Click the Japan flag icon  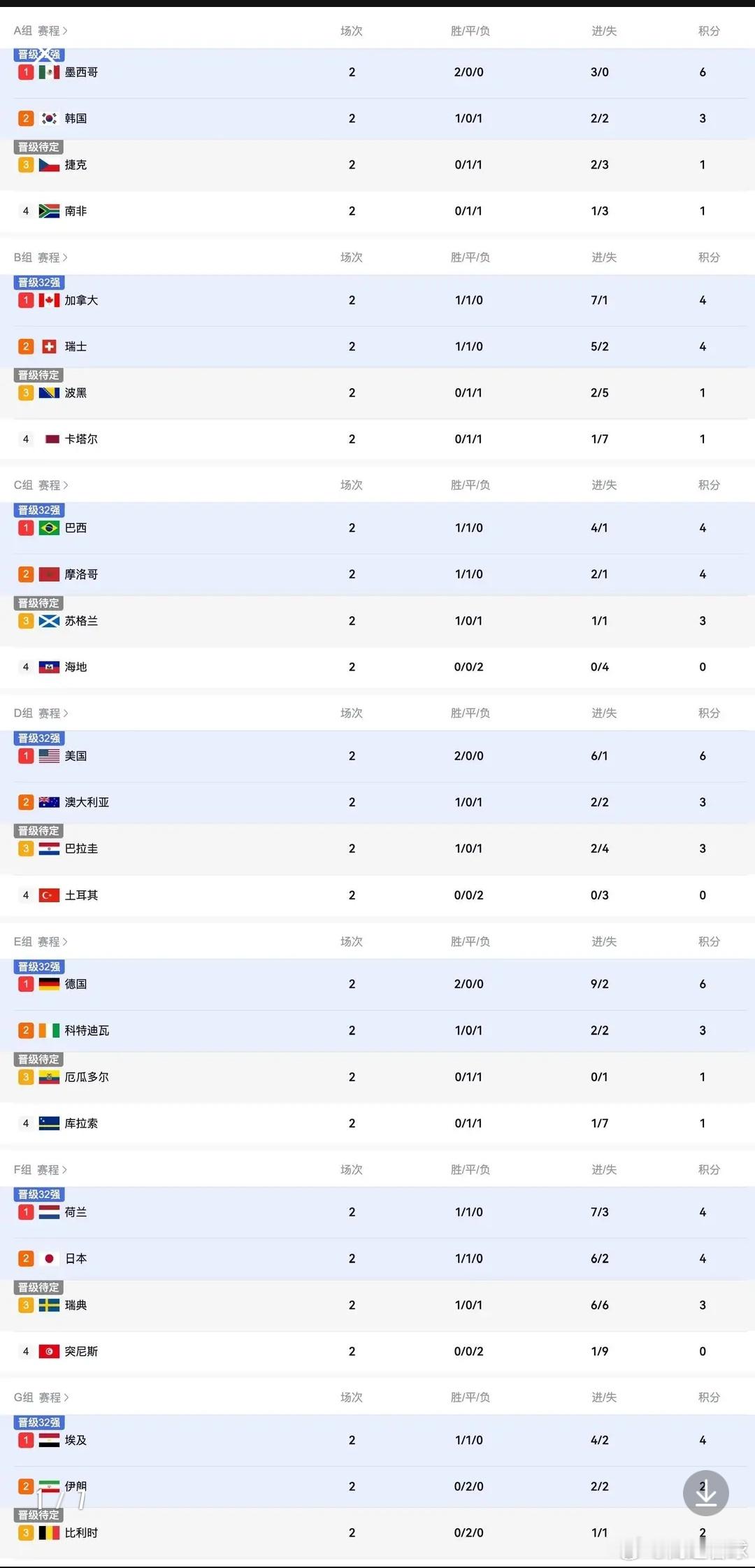[x=49, y=1258]
